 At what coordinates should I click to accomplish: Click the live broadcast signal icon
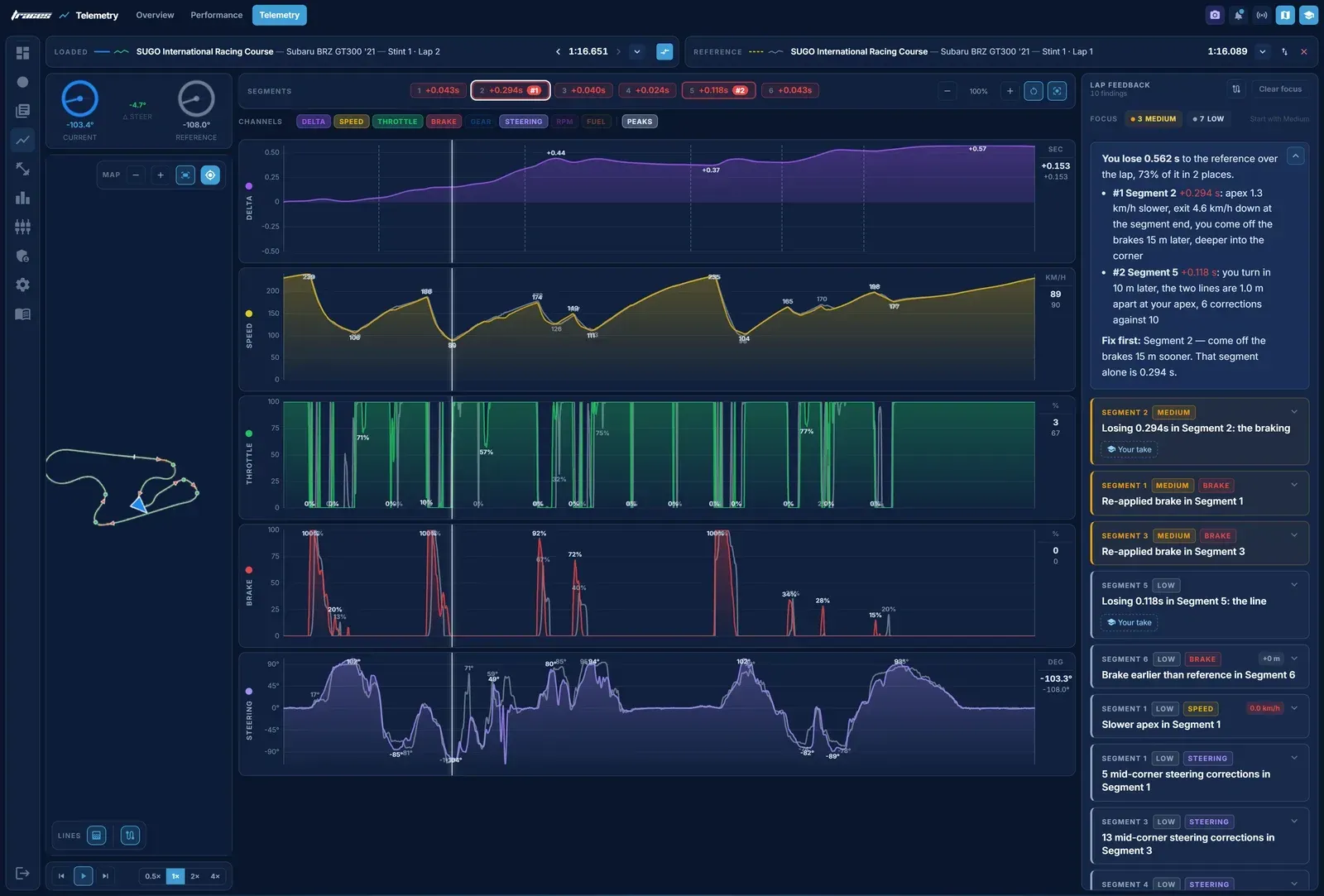pyautogui.click(x=1261, y=15)
